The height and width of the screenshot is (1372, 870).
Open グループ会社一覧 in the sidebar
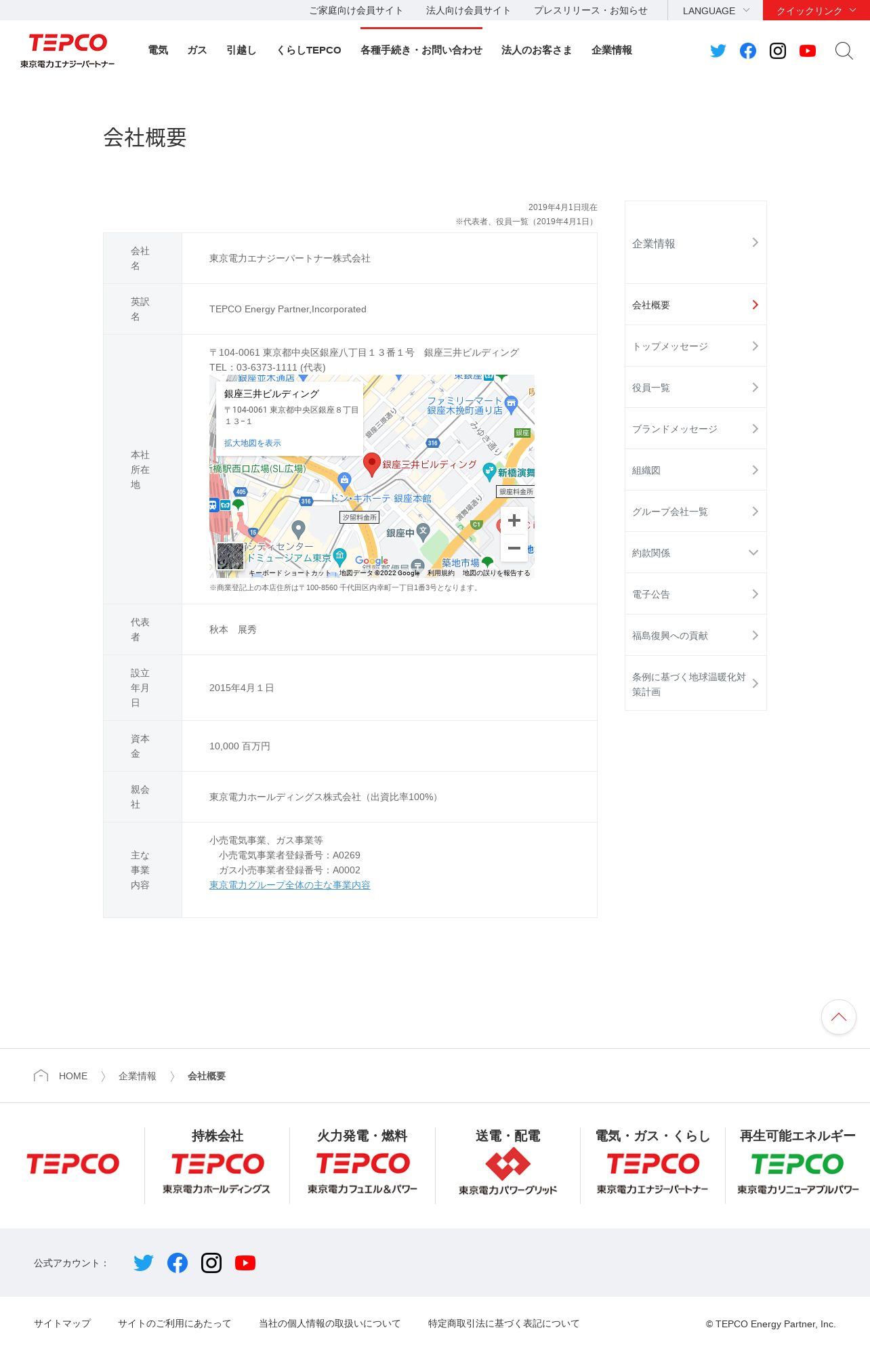(696, 512)
